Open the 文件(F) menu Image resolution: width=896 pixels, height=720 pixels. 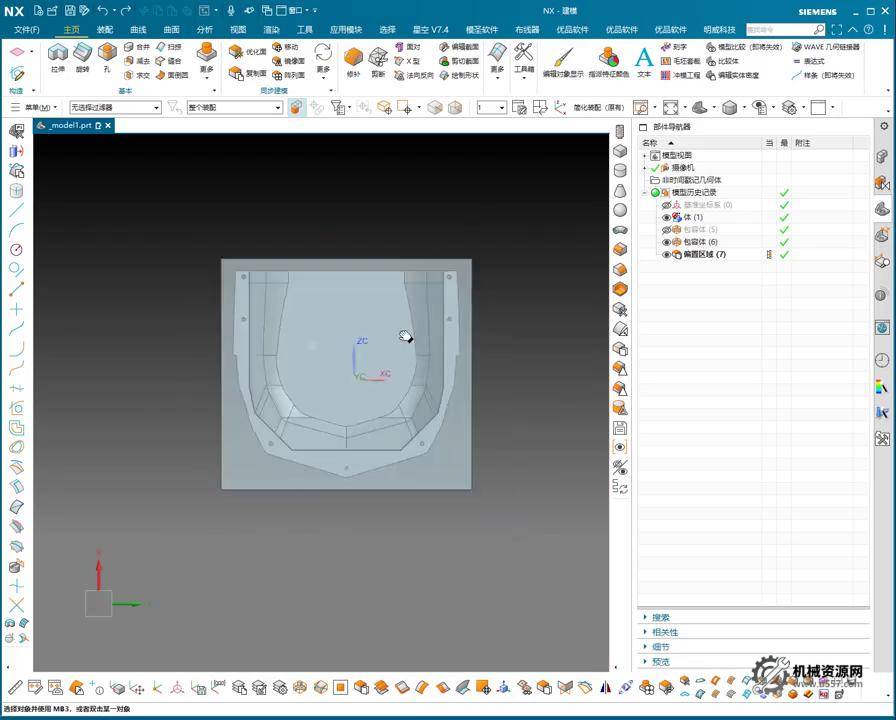click(27, 30)
